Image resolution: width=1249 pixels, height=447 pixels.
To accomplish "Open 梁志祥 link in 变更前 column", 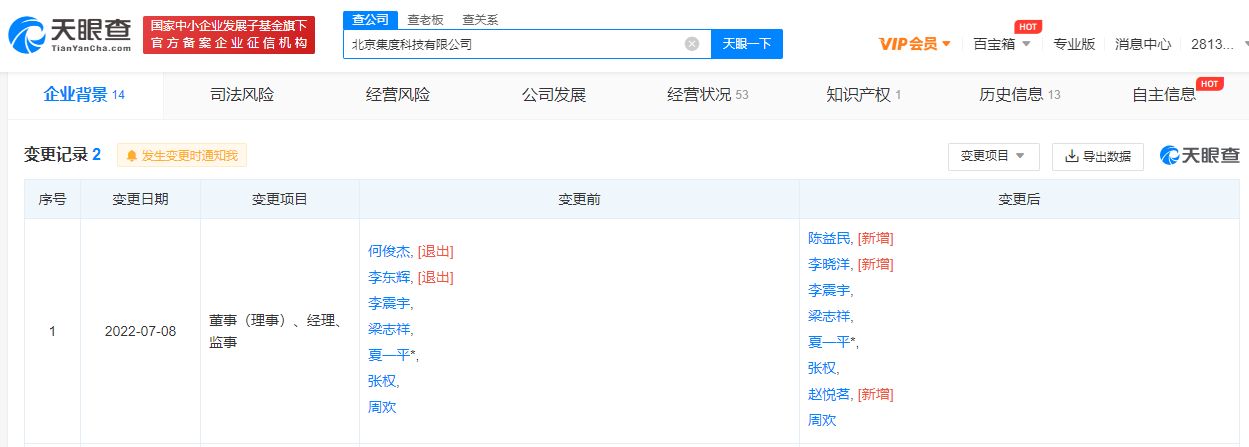I will pyautogui.click(x=389, y=329).
